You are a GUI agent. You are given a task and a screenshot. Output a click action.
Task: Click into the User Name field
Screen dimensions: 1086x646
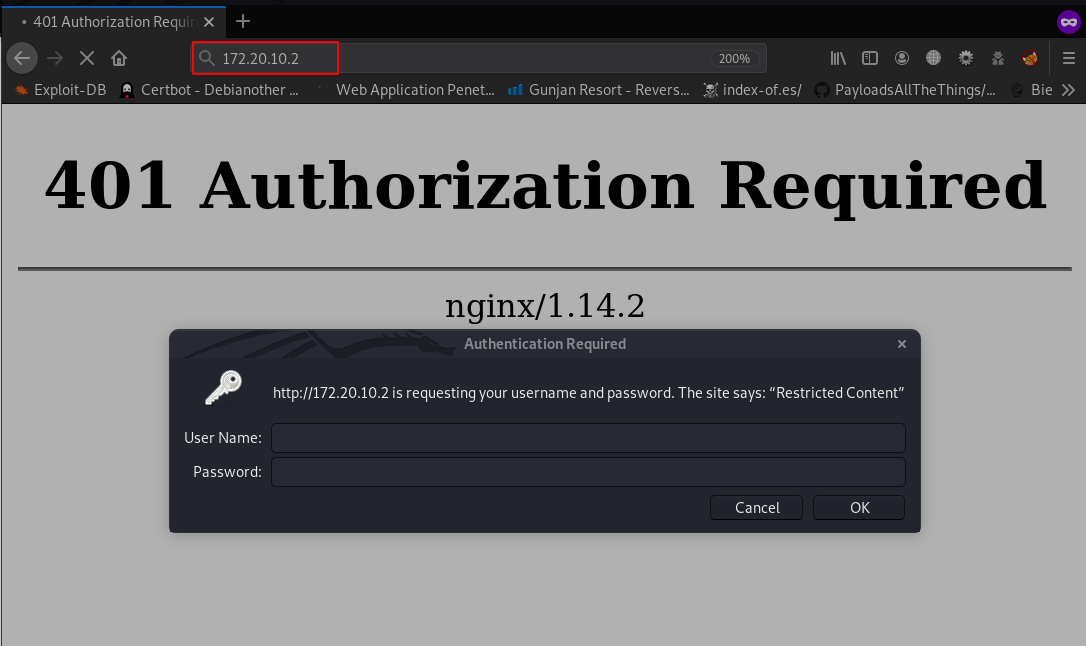pyautogui.click(x=588, y=438)
